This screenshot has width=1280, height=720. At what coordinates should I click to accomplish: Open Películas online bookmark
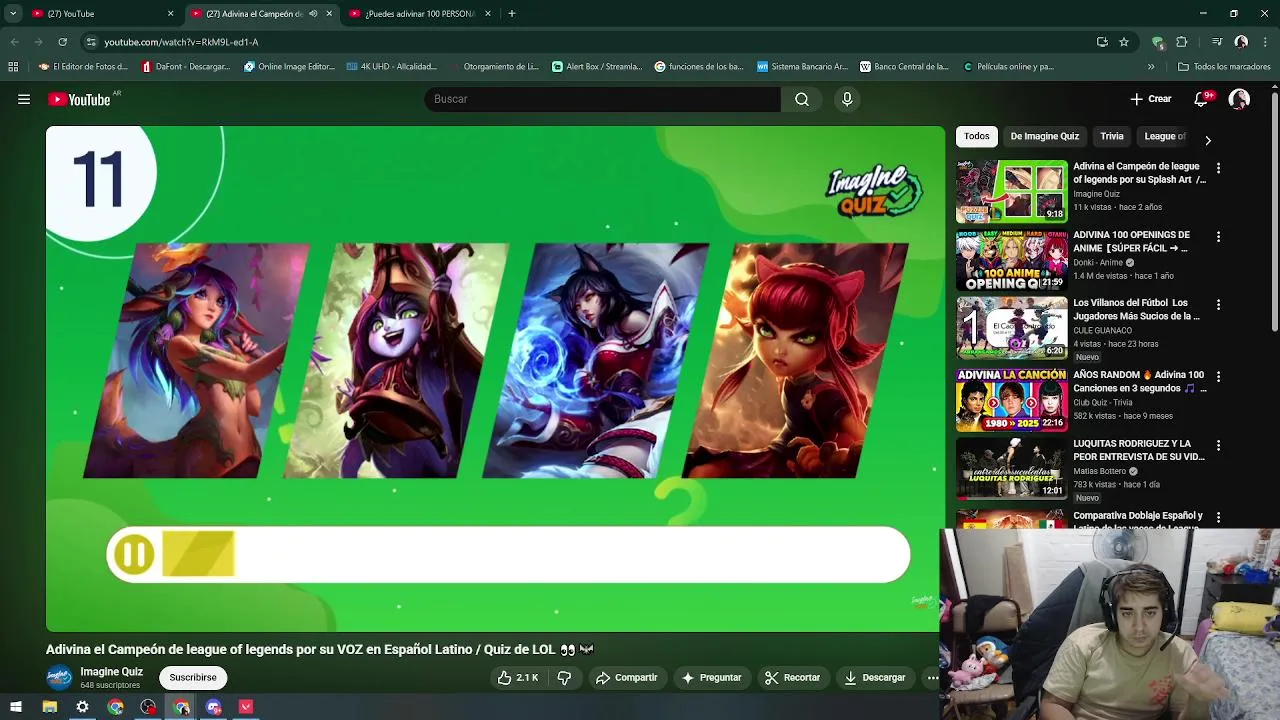[1008, 67]
